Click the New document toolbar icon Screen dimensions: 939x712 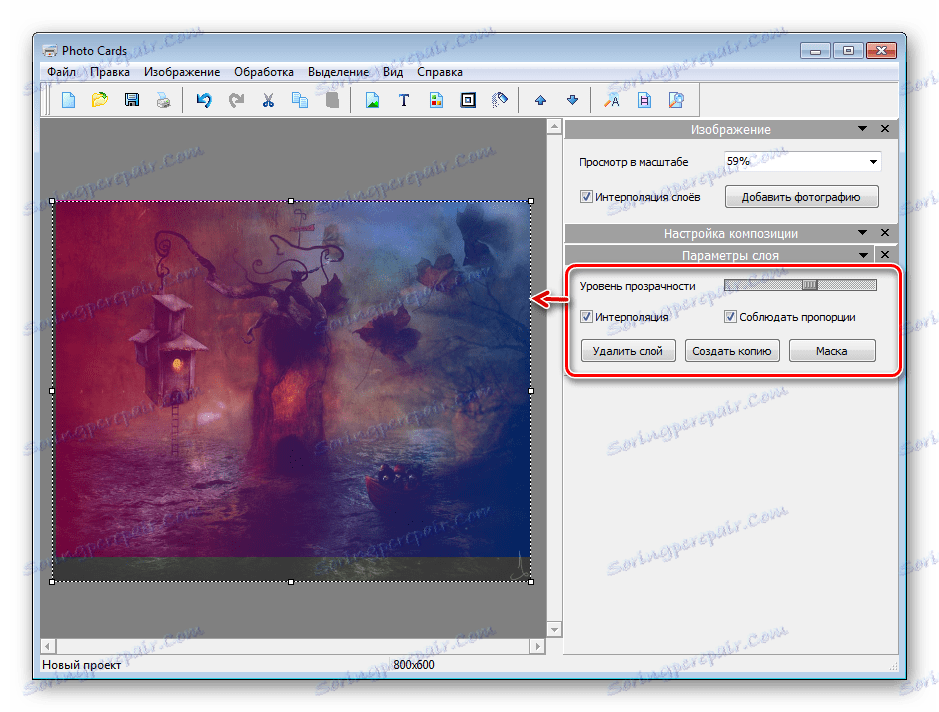pyautogui.click(x=69, y=100)
